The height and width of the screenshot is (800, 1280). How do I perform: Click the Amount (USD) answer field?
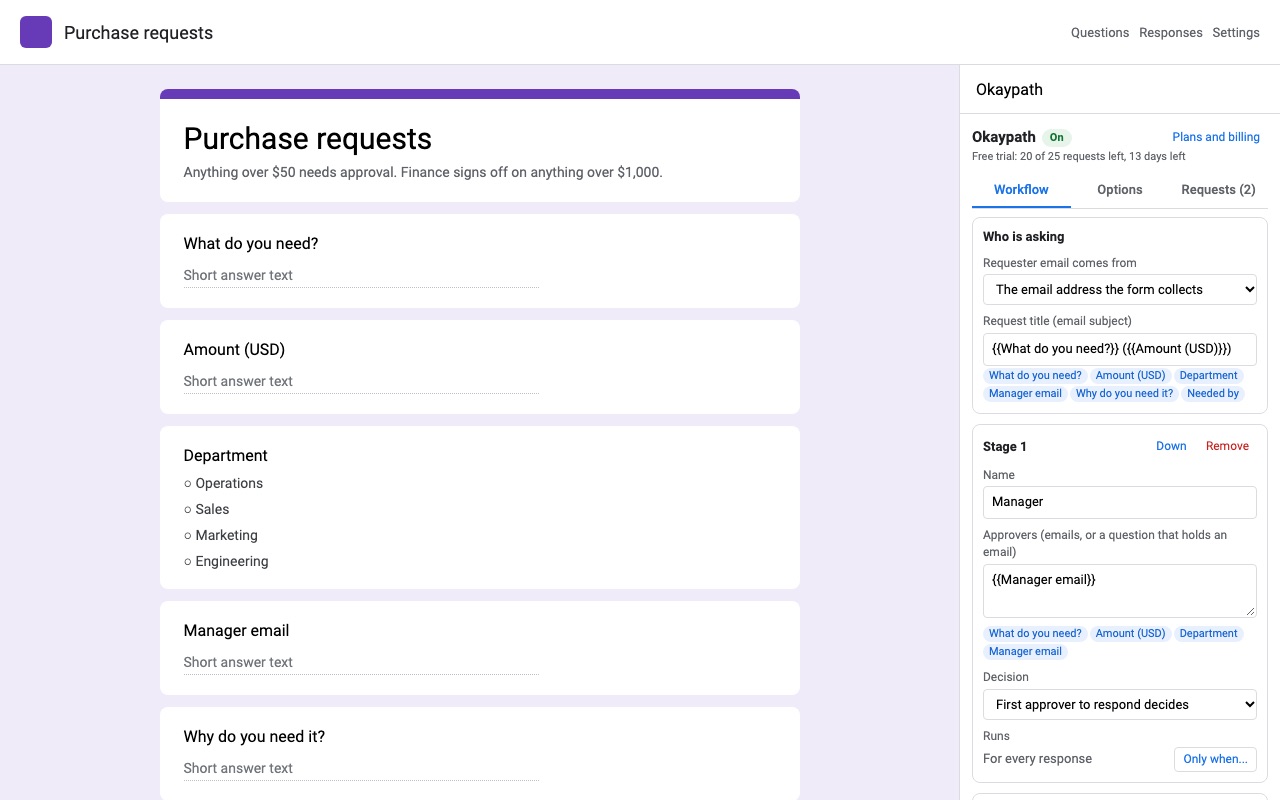361,382
